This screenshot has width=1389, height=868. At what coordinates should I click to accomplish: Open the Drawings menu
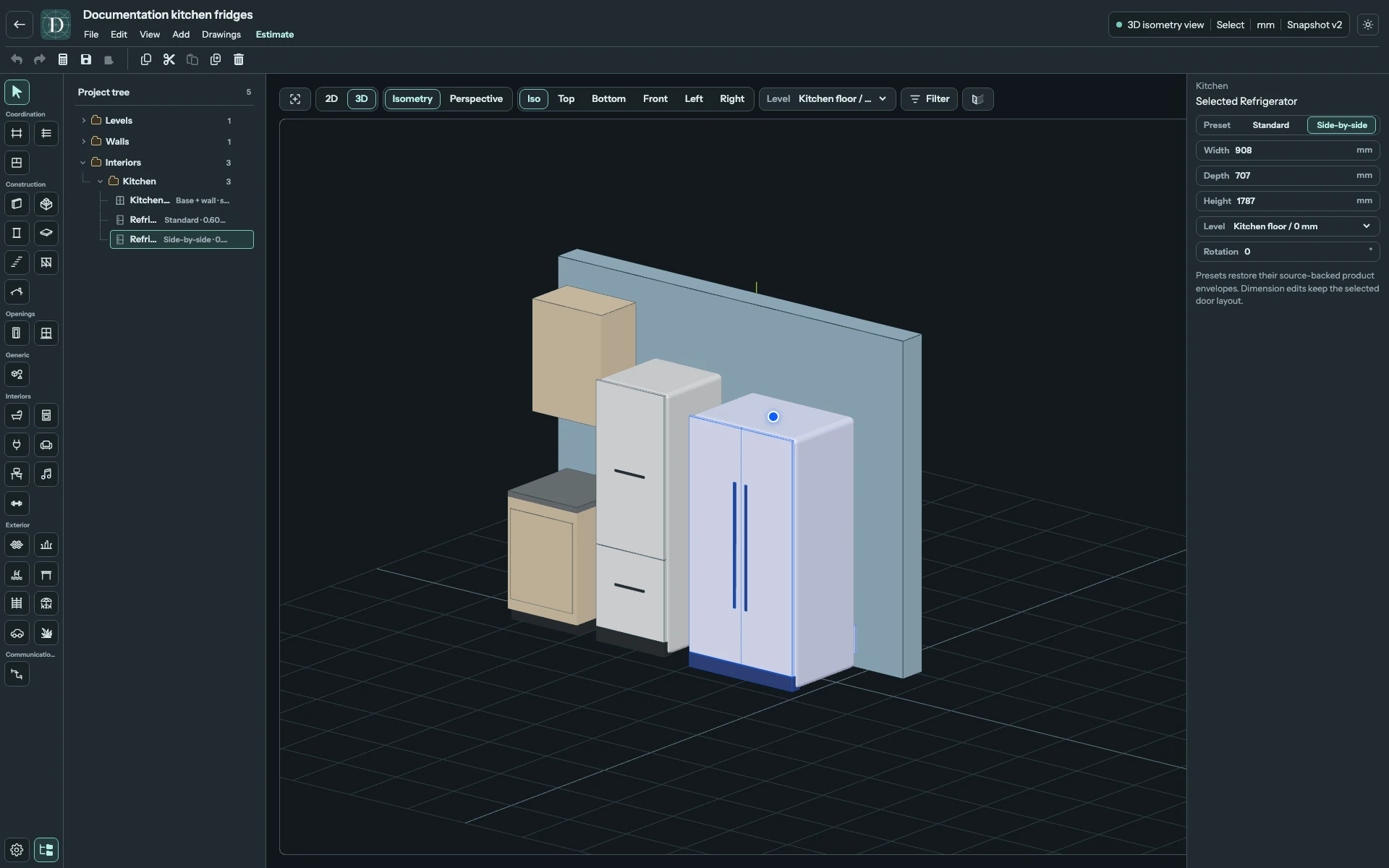click(x=221, y=35)
